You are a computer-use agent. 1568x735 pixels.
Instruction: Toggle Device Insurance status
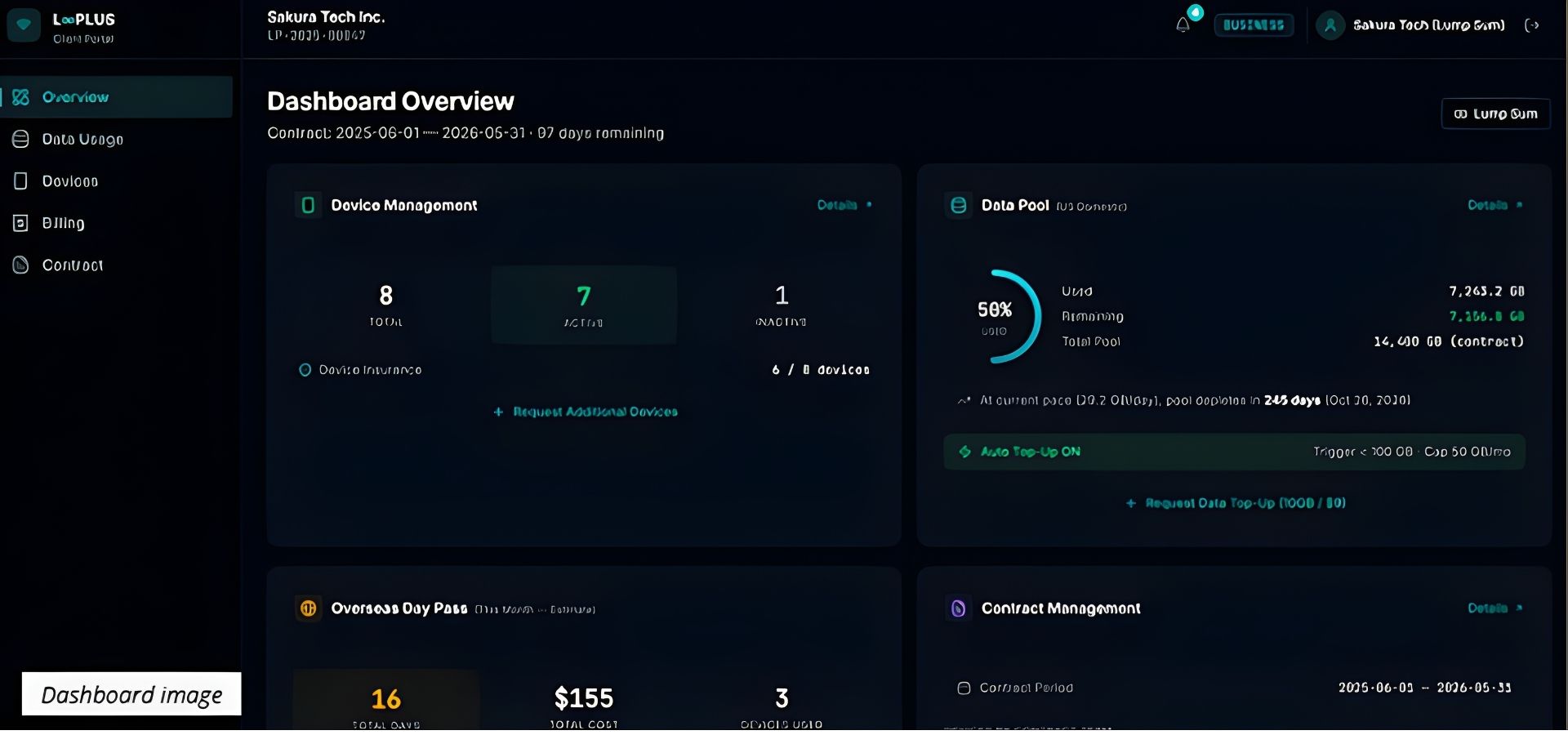[x=363, y=369]
